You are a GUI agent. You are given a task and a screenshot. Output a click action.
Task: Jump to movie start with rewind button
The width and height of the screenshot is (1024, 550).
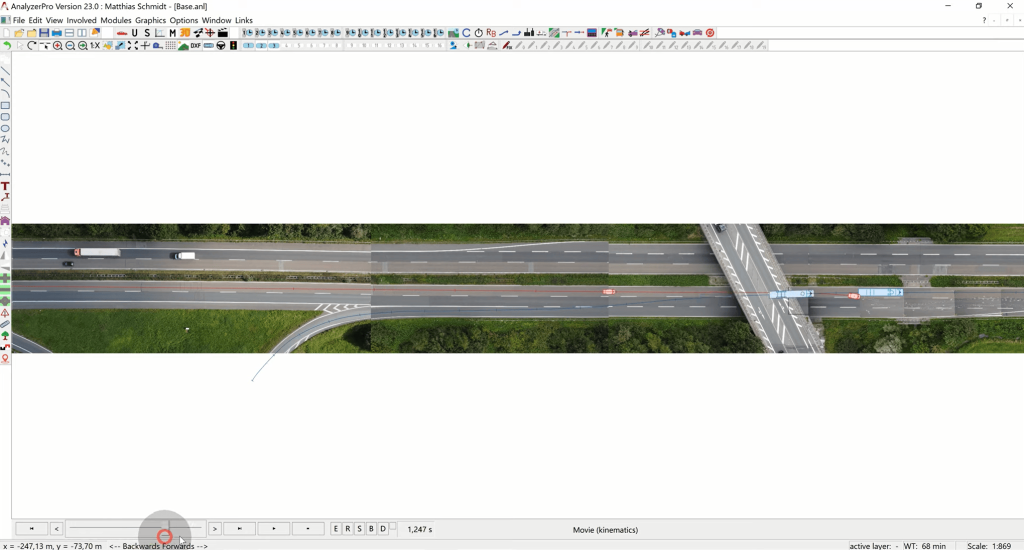pyautogui.click(x=31, y=529)
